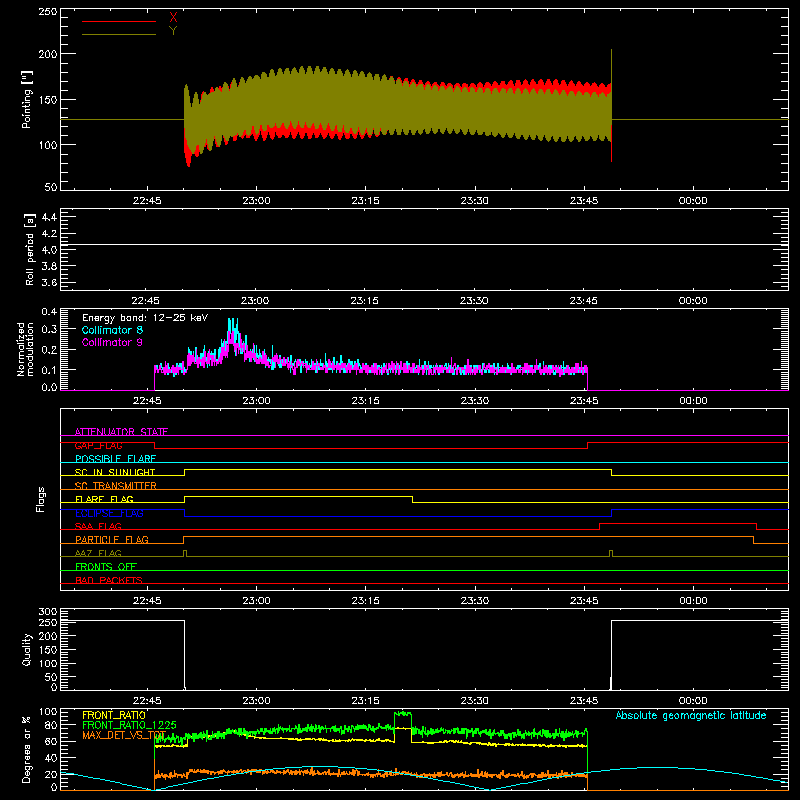Click the 80 tick on Degrees axis
Viewport: 800px width, 800px height.
point(51,725)
